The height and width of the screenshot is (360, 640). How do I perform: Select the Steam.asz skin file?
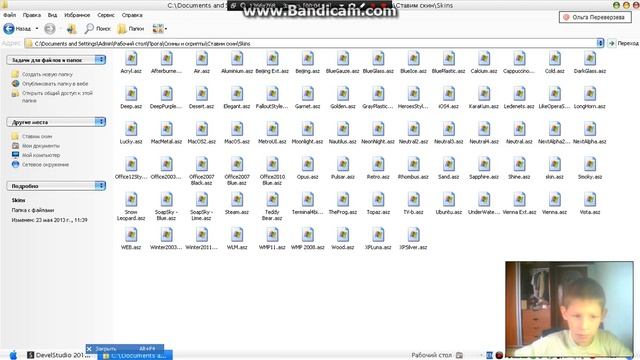237,204
